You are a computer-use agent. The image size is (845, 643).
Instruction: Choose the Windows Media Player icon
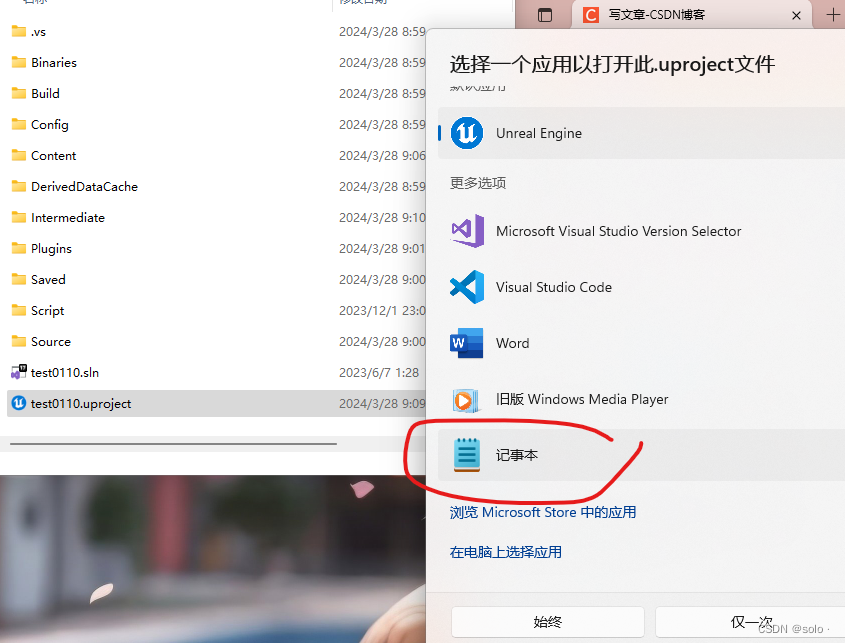click(467, 399)
